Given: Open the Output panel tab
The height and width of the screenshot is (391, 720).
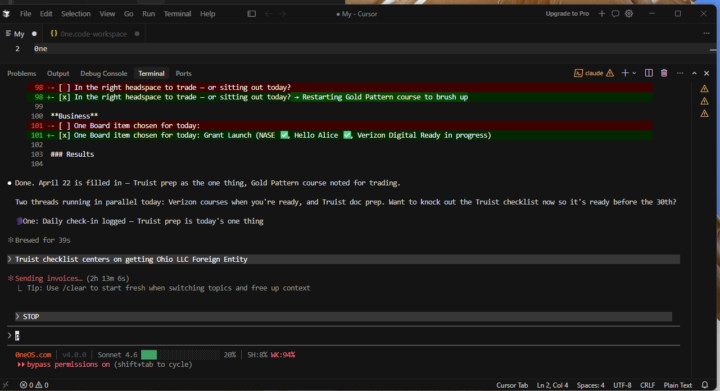Looking at the screenshot, I should coord(58,73).
